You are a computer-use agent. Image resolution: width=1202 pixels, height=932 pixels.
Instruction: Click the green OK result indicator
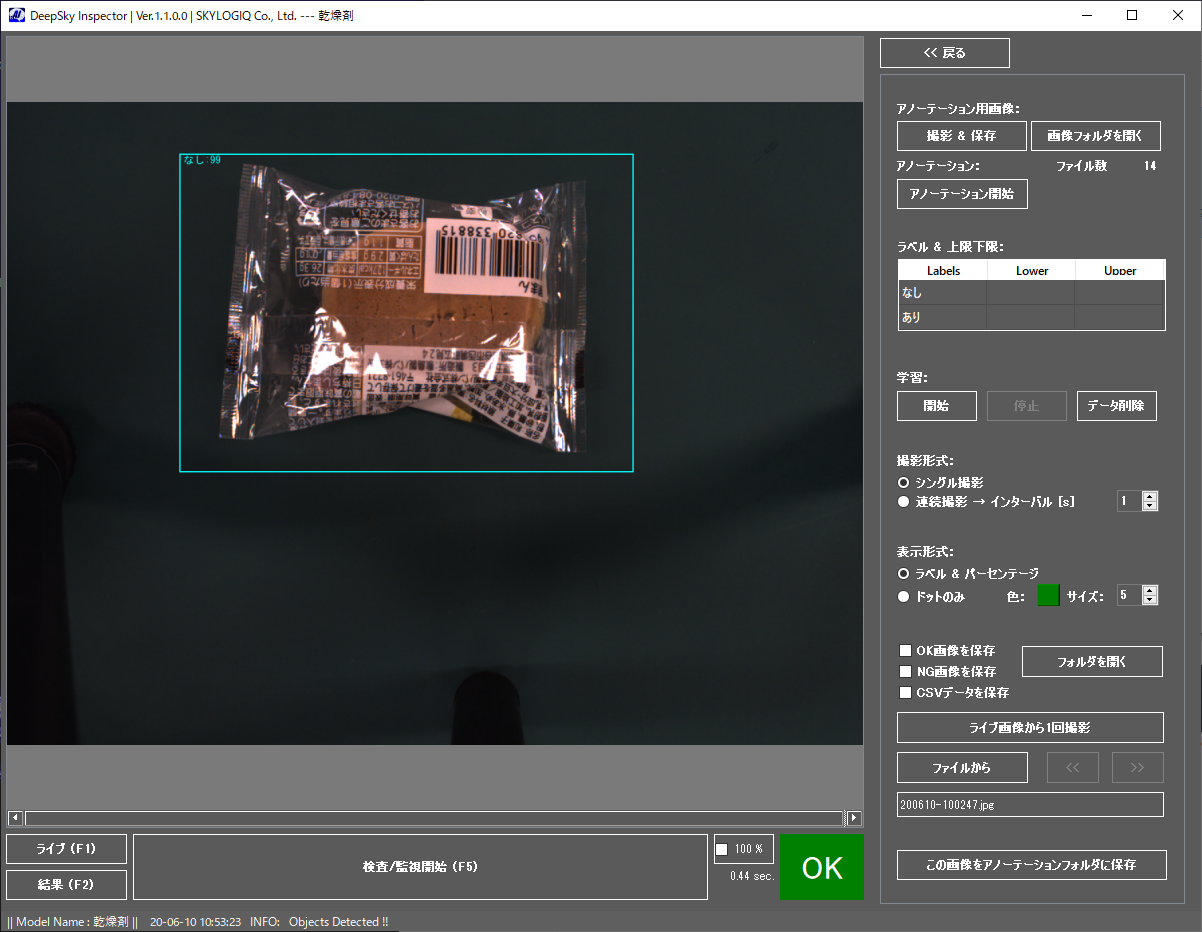tap(822, 867)
